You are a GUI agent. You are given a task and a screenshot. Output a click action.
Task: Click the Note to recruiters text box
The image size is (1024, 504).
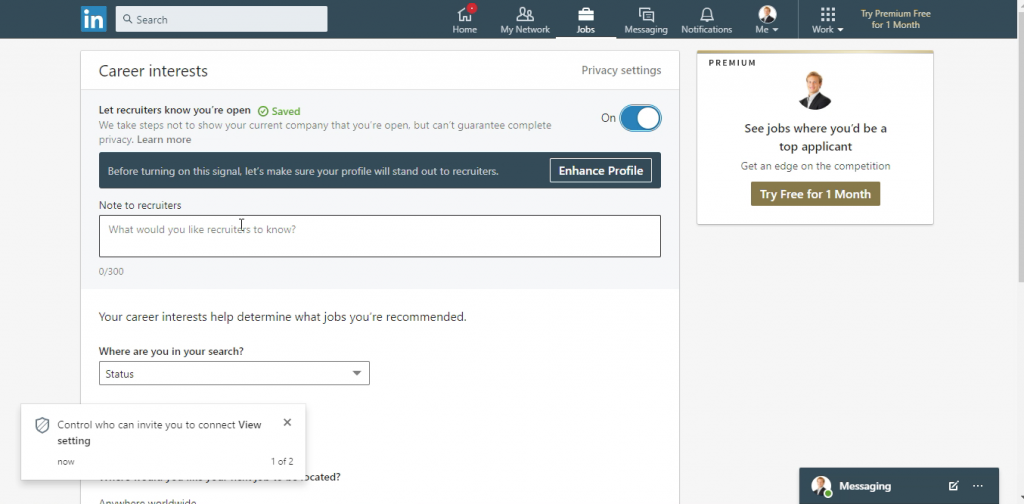click(379, 236)
